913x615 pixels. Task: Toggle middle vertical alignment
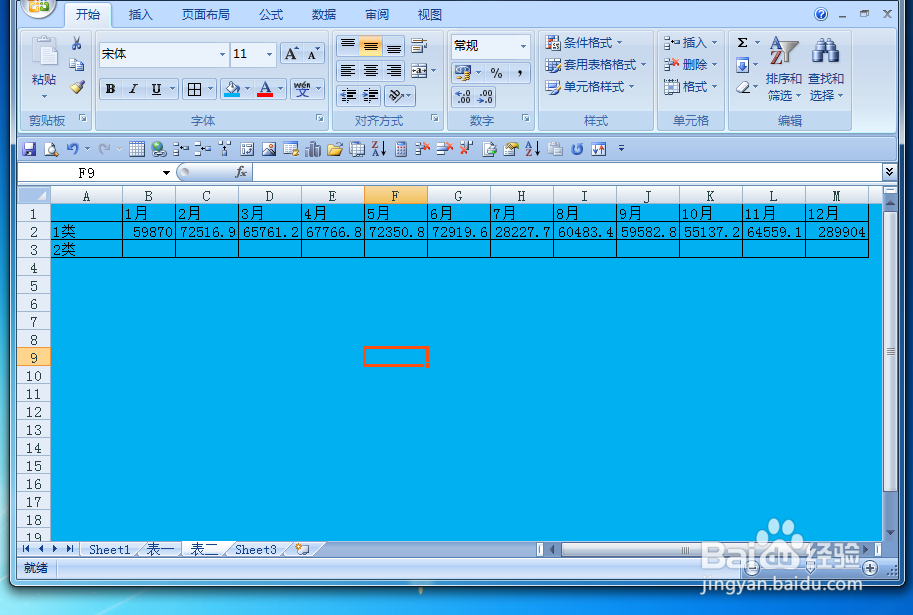(370, 45)
